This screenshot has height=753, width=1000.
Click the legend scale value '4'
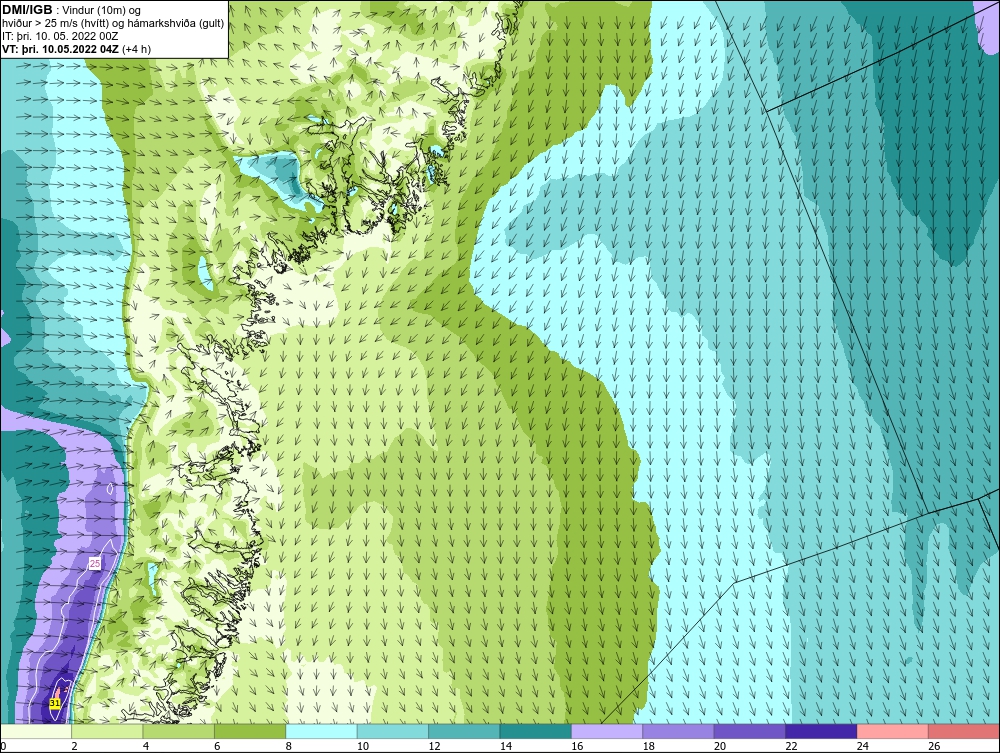(x=145, y=746)
